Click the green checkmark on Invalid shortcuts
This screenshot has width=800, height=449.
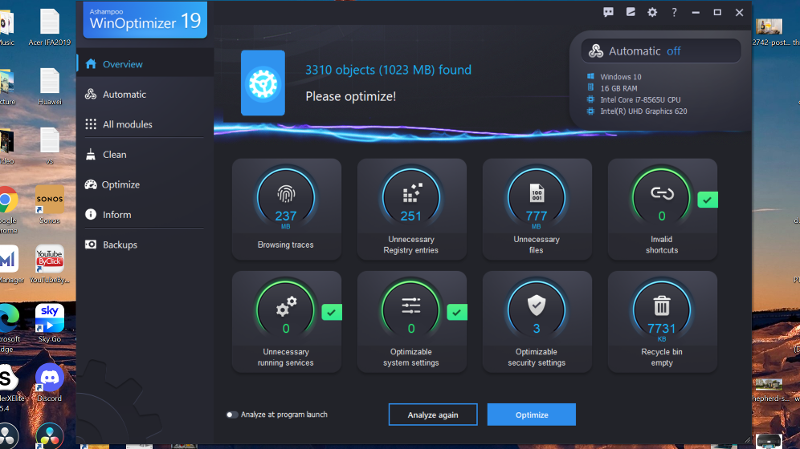(x=707, y=200)
